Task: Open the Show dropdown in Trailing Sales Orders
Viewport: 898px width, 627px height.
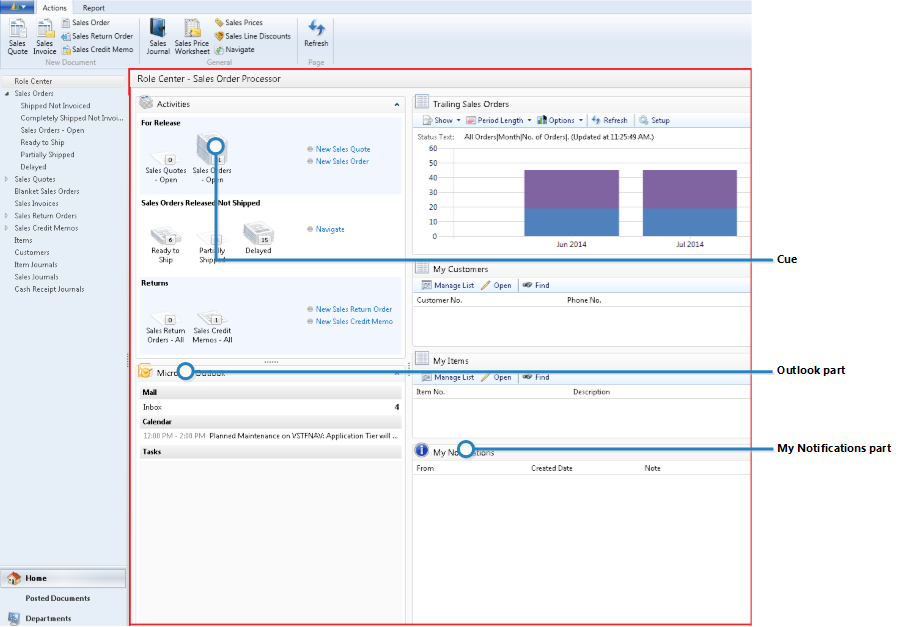Action: tap(443, 119)
